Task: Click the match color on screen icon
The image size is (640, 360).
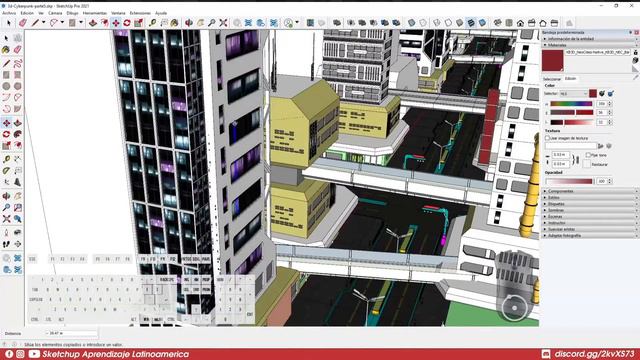Action: pos(611,93)
